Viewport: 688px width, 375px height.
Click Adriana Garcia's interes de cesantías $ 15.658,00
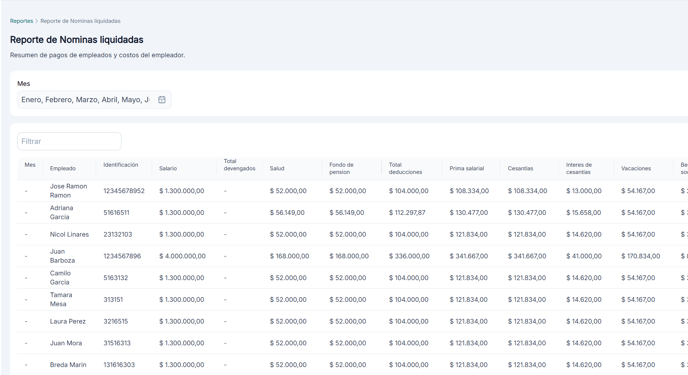tap(584, 212)
